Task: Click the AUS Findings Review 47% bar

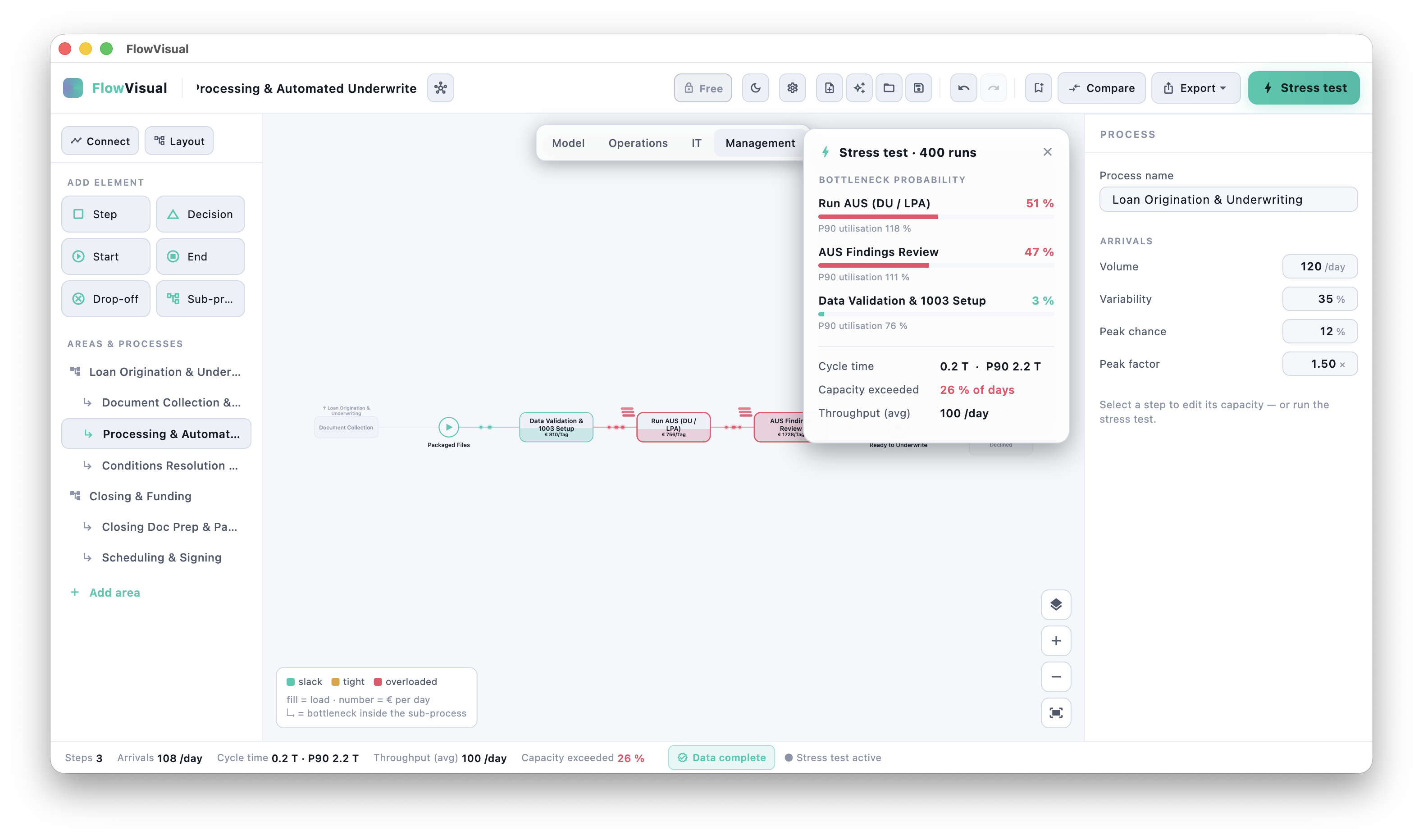Action: coord(936,265)
